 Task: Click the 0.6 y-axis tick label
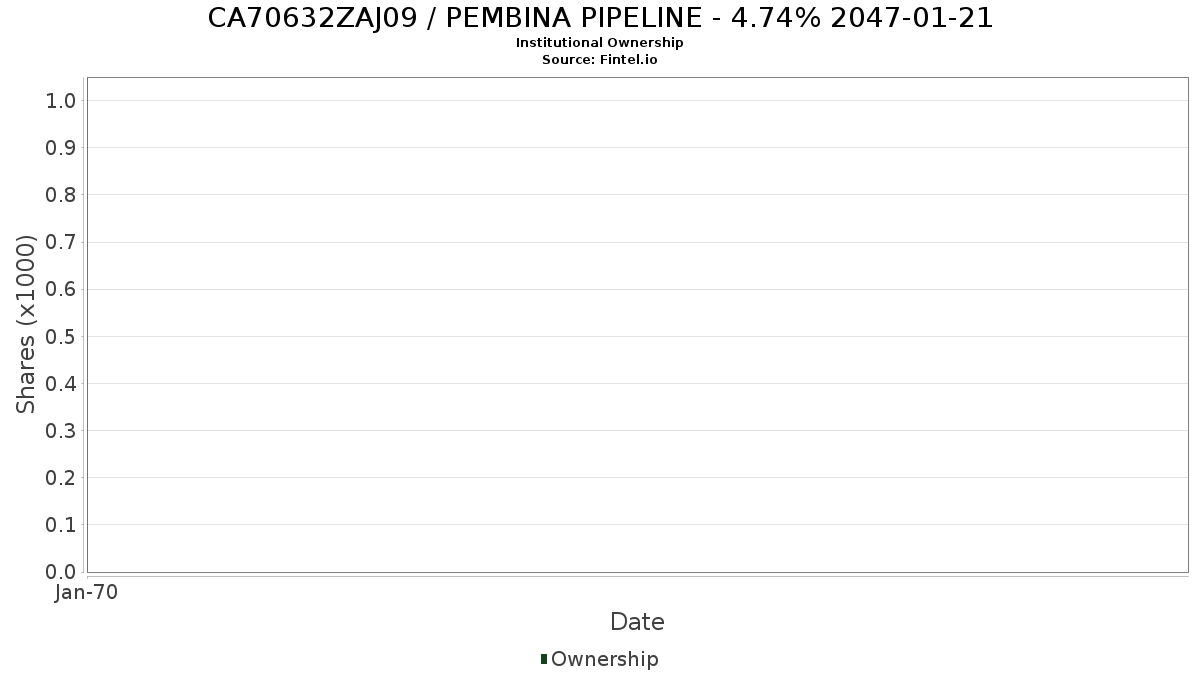(x=61, y=289)
